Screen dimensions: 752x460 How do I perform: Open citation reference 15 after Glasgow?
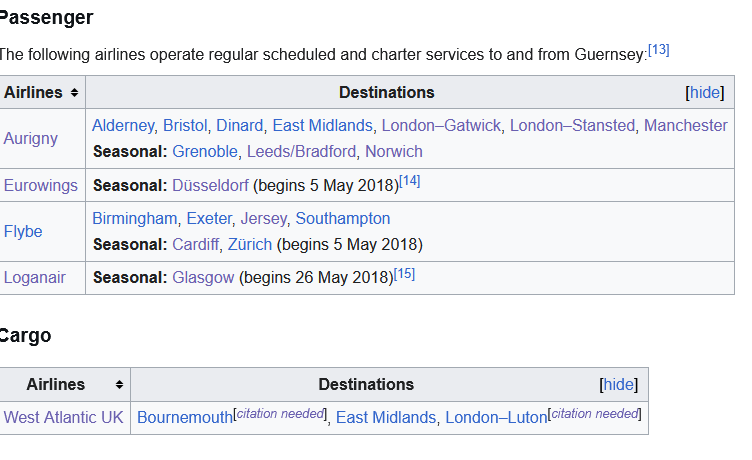[404, 273]
